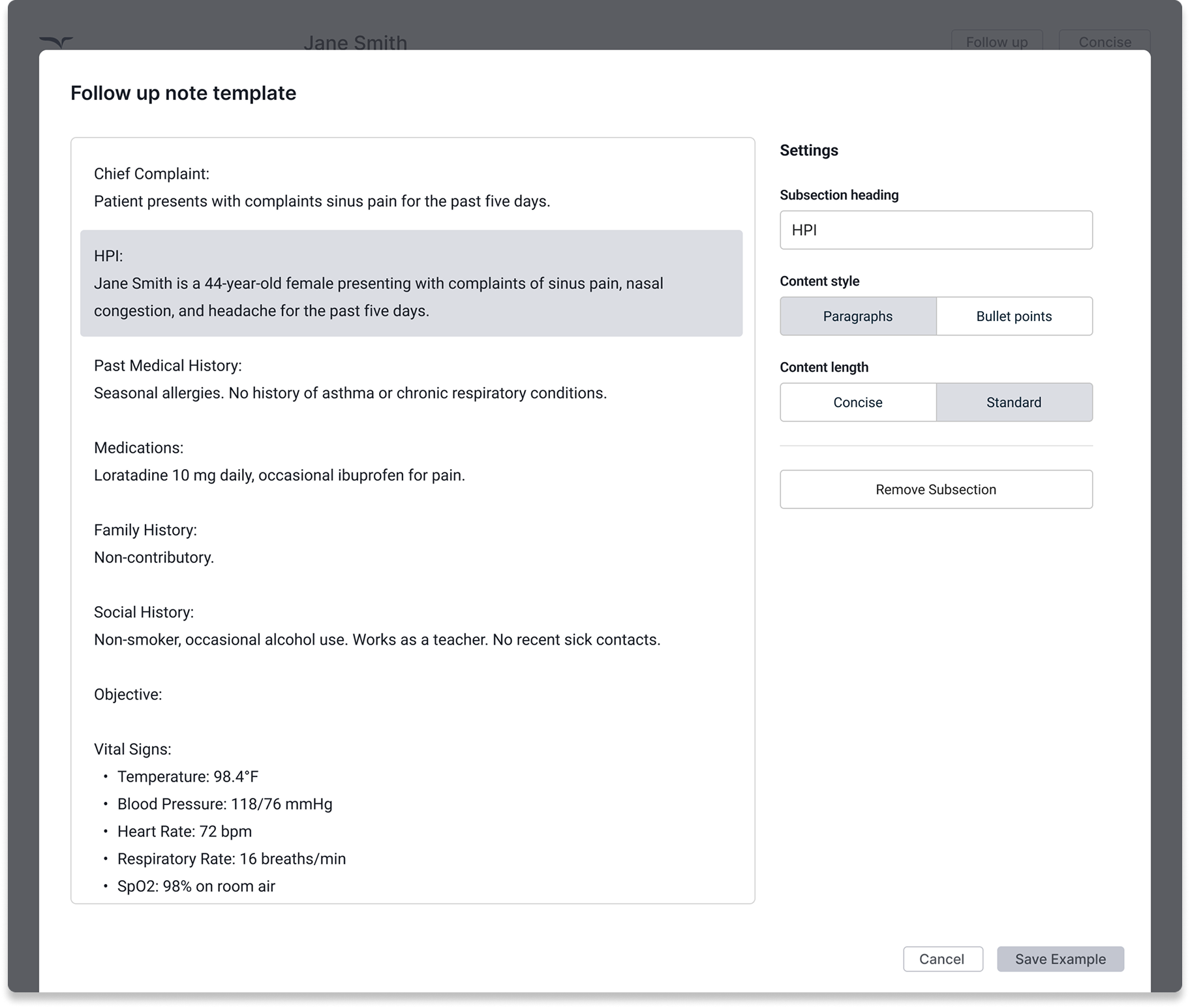Click the Temperature: 98.4°F bullet
This screenshot has width=1190, height=1008.
tap(188, 776)
